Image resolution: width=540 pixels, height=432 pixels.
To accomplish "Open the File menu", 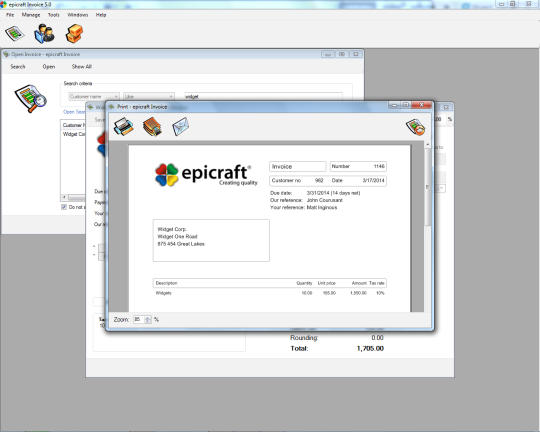I will [x=10, y=15].
